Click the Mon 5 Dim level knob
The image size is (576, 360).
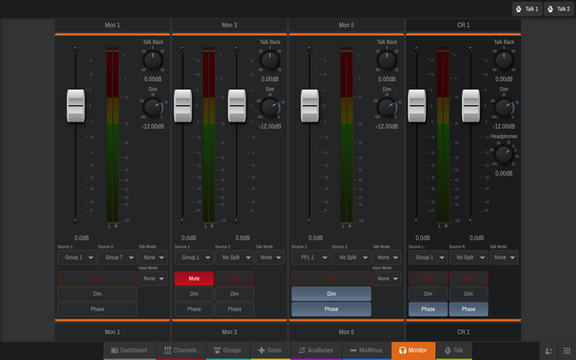click(x=387, y=107)
